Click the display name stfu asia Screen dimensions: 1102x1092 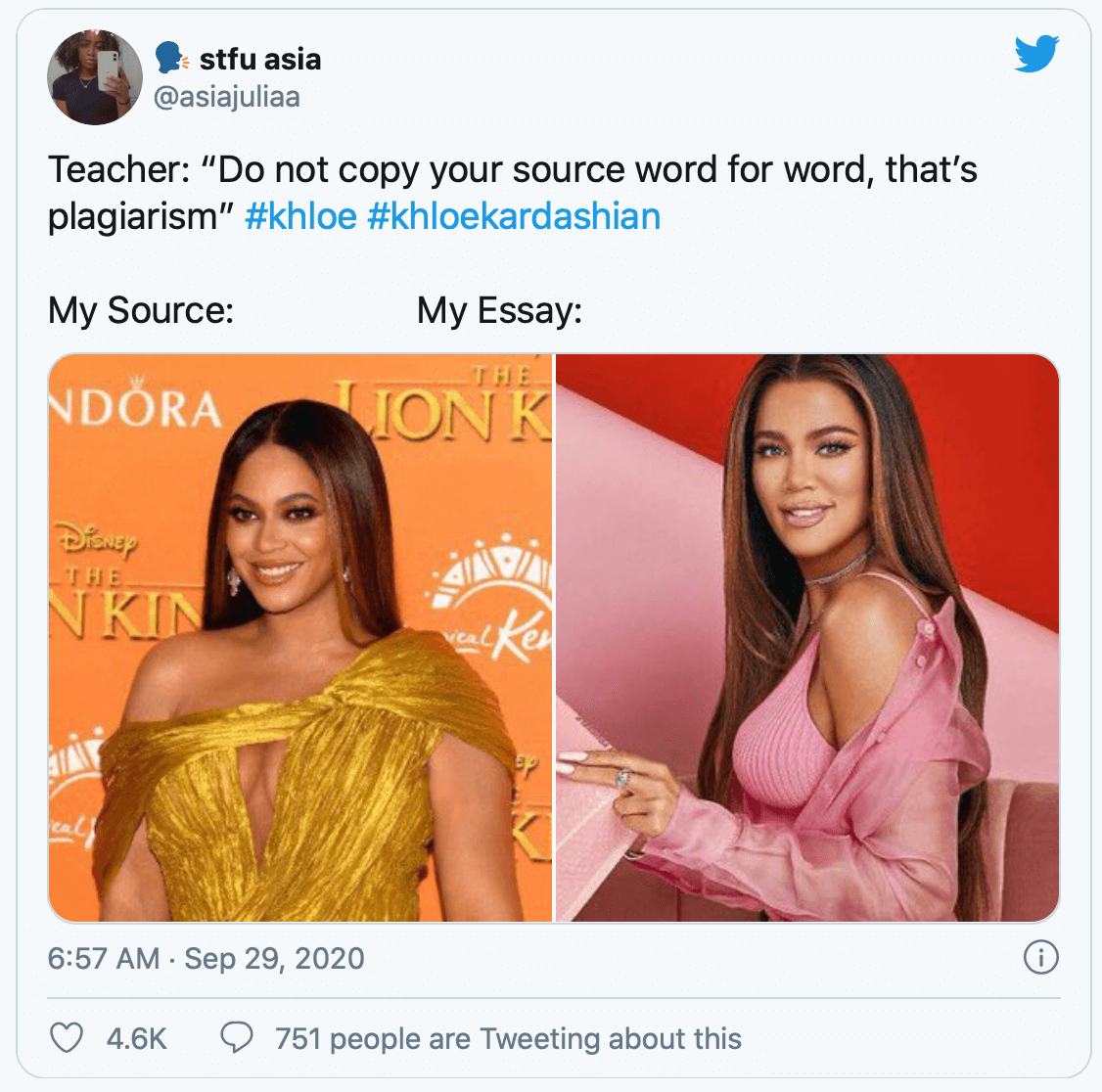(x=260, y=59)
